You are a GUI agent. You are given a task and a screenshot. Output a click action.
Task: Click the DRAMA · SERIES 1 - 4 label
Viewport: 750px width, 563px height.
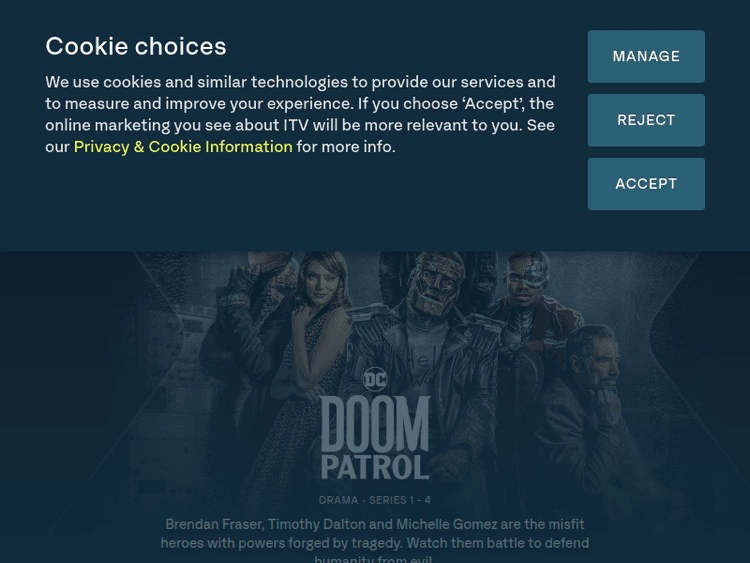click(x=375, y=500)
